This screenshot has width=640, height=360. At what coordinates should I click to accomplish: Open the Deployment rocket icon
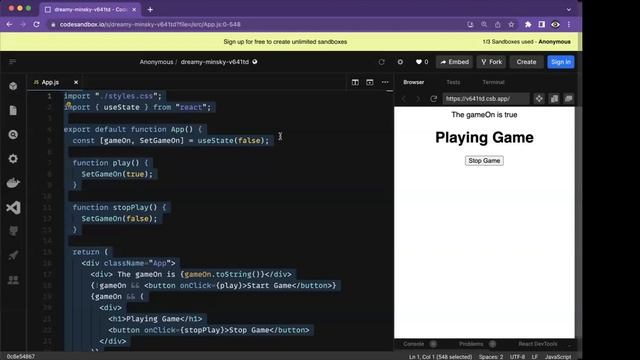click(13, 256)
